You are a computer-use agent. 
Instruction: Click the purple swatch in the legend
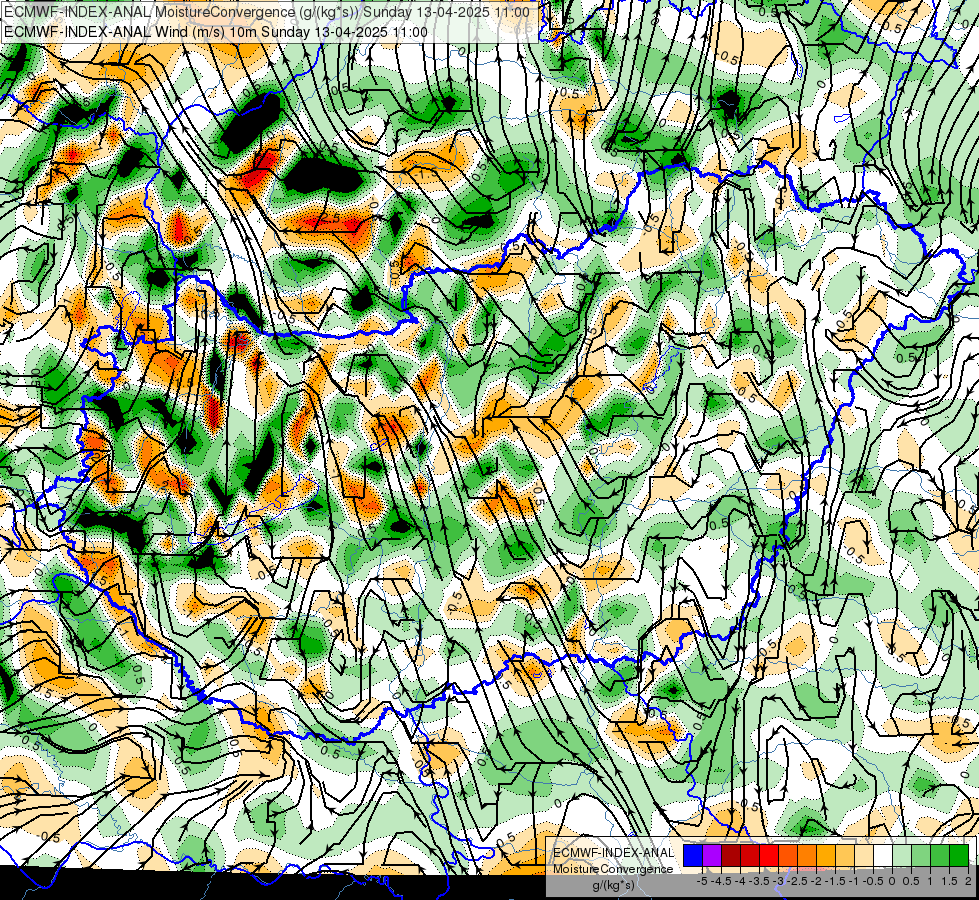click(712, 855)
